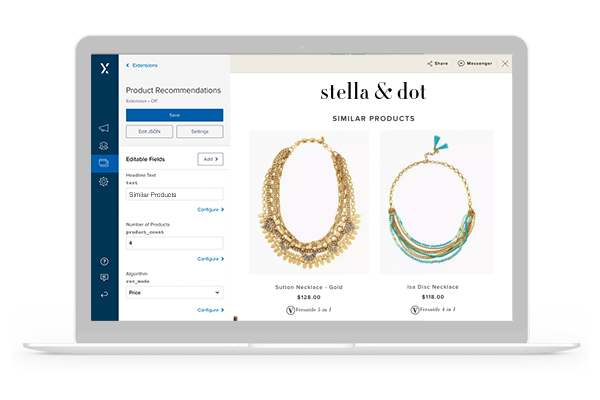
Task: Click the $128.00 price
Action: [x=309, y=297]
